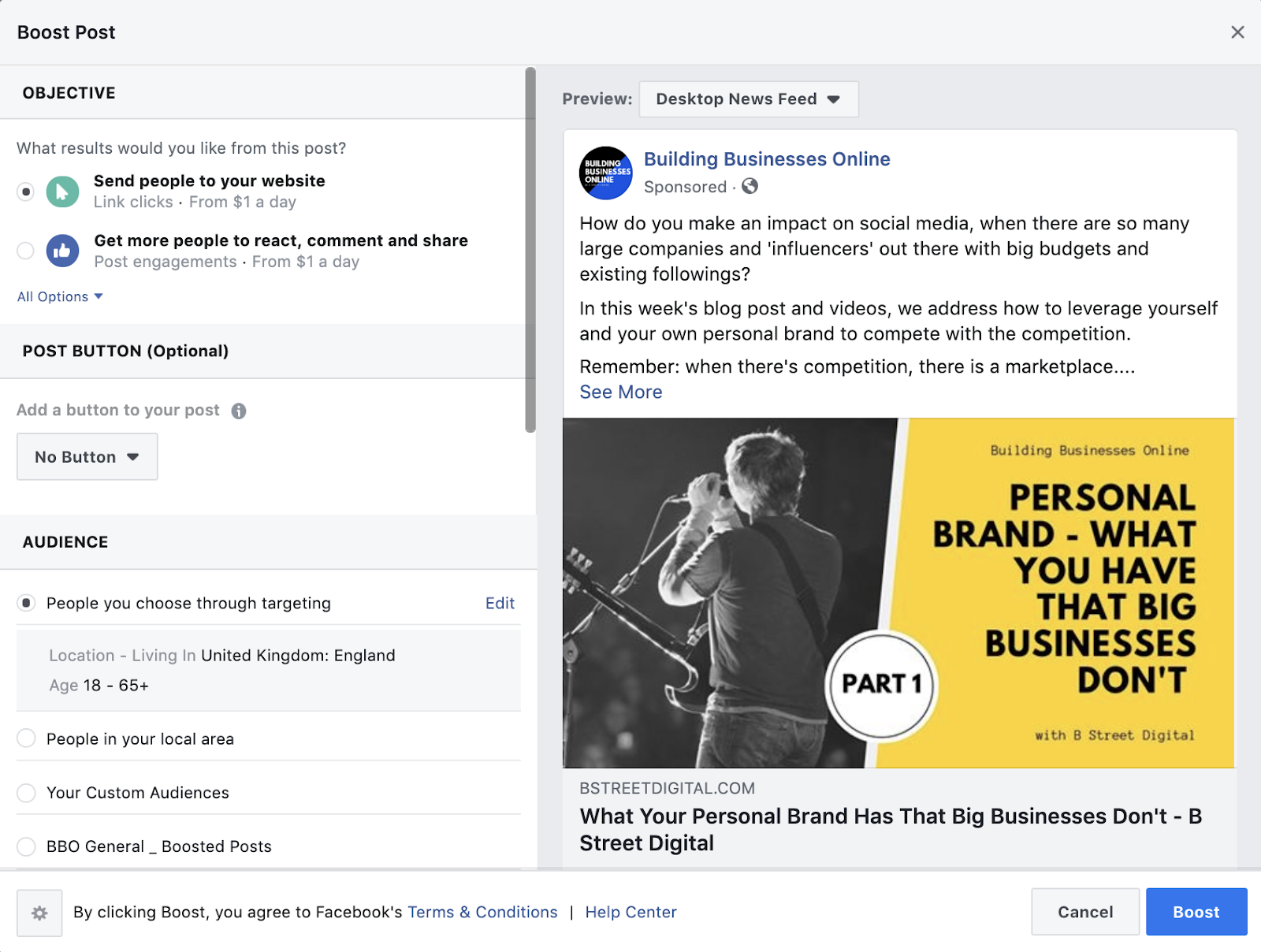The height and width of the screenshot is (952, 1261).
Task: Click the globe public-visibility icon next to Sponsored
Action: click(750, 186)
